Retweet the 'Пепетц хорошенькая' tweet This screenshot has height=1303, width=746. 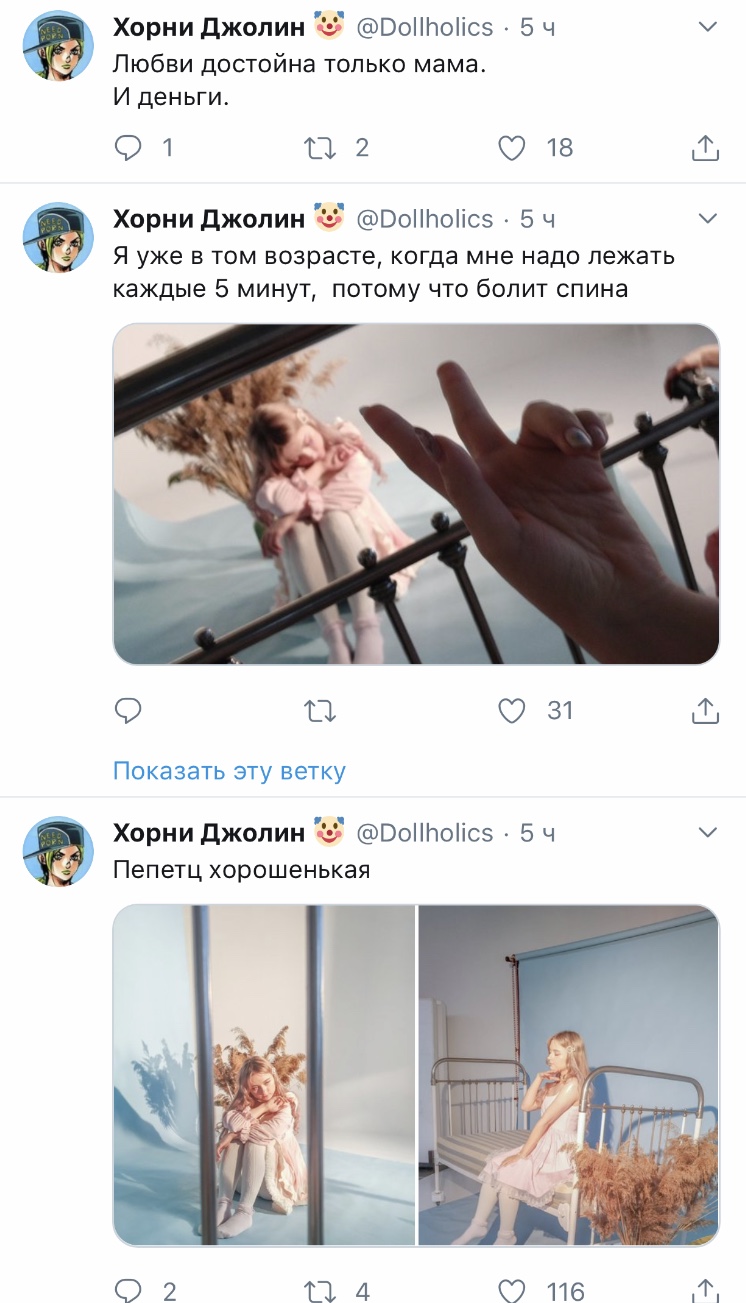click(320, 1290)
